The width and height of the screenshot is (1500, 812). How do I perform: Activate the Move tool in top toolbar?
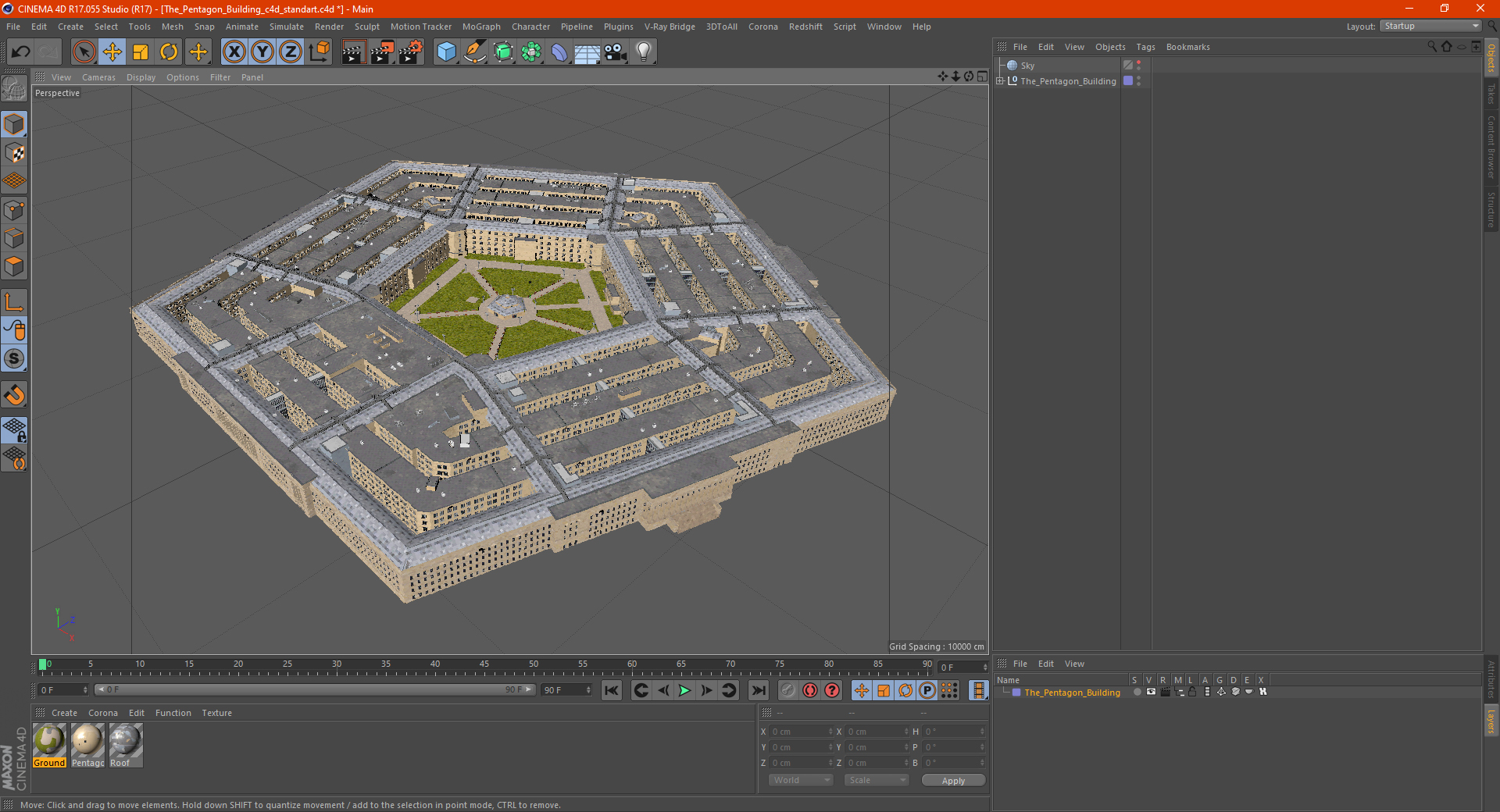(112, 52)
